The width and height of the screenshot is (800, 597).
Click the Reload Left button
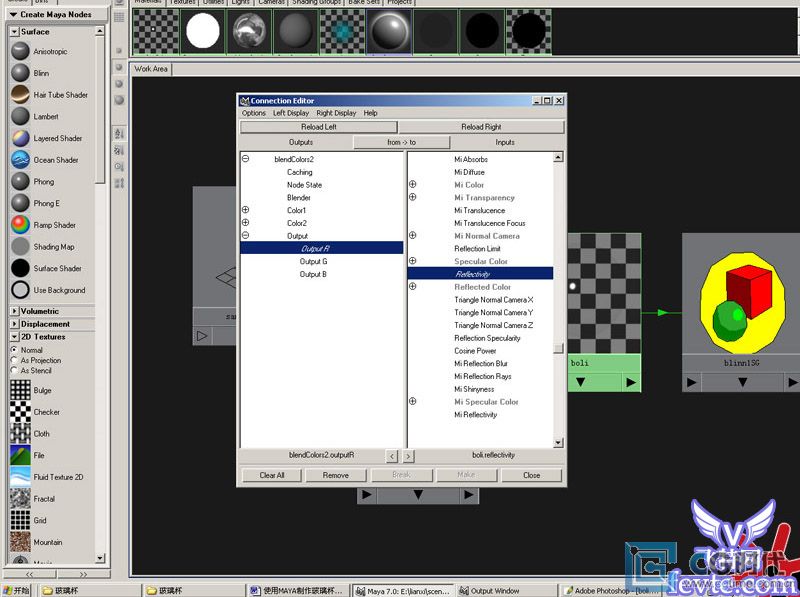318,127
